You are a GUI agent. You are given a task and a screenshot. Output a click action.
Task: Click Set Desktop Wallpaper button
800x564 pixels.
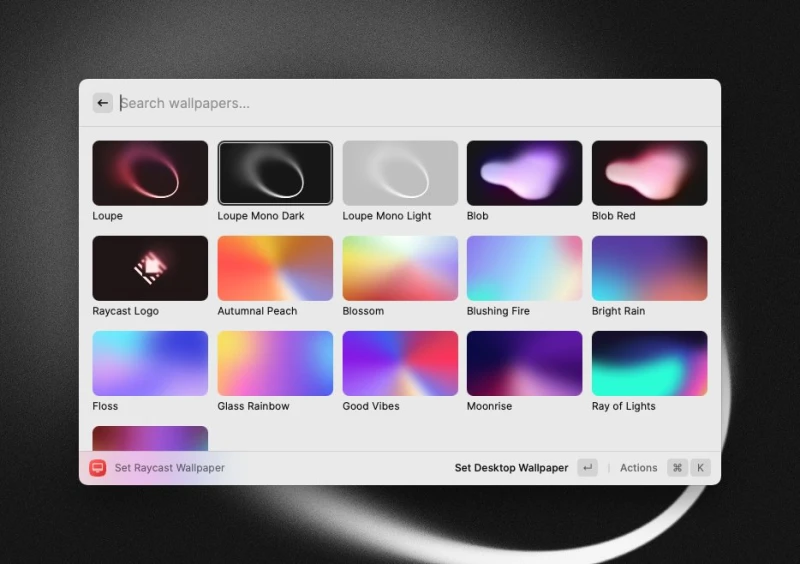tap(511, 468)
